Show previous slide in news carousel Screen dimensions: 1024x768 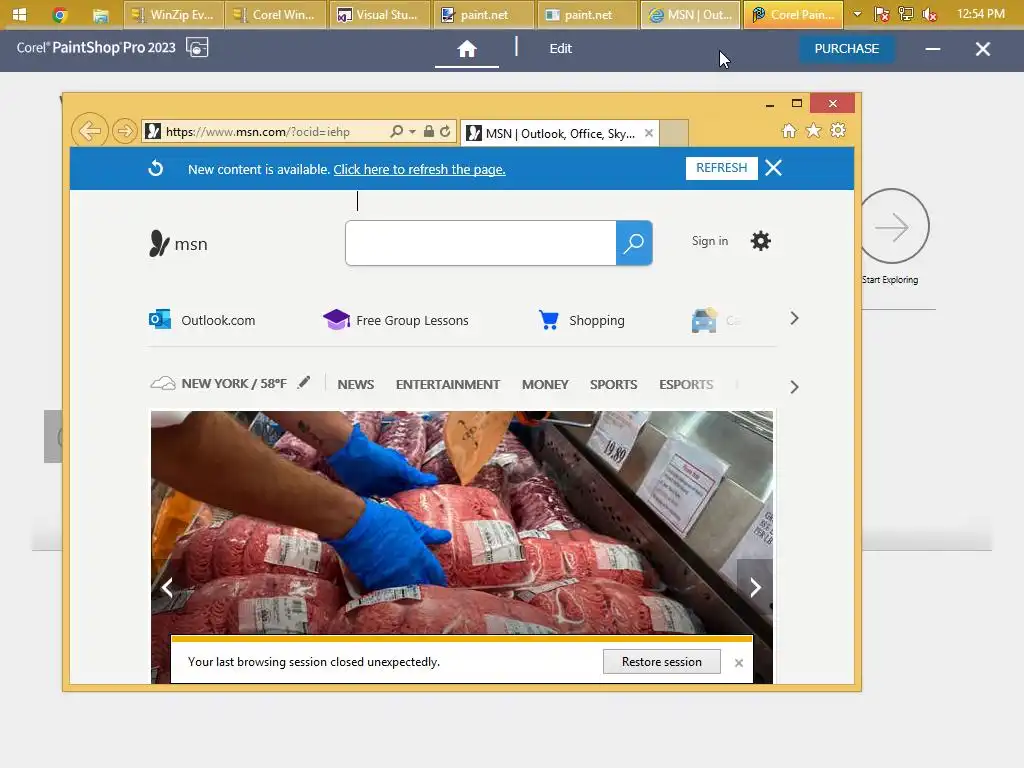click(x=167, y=588)
